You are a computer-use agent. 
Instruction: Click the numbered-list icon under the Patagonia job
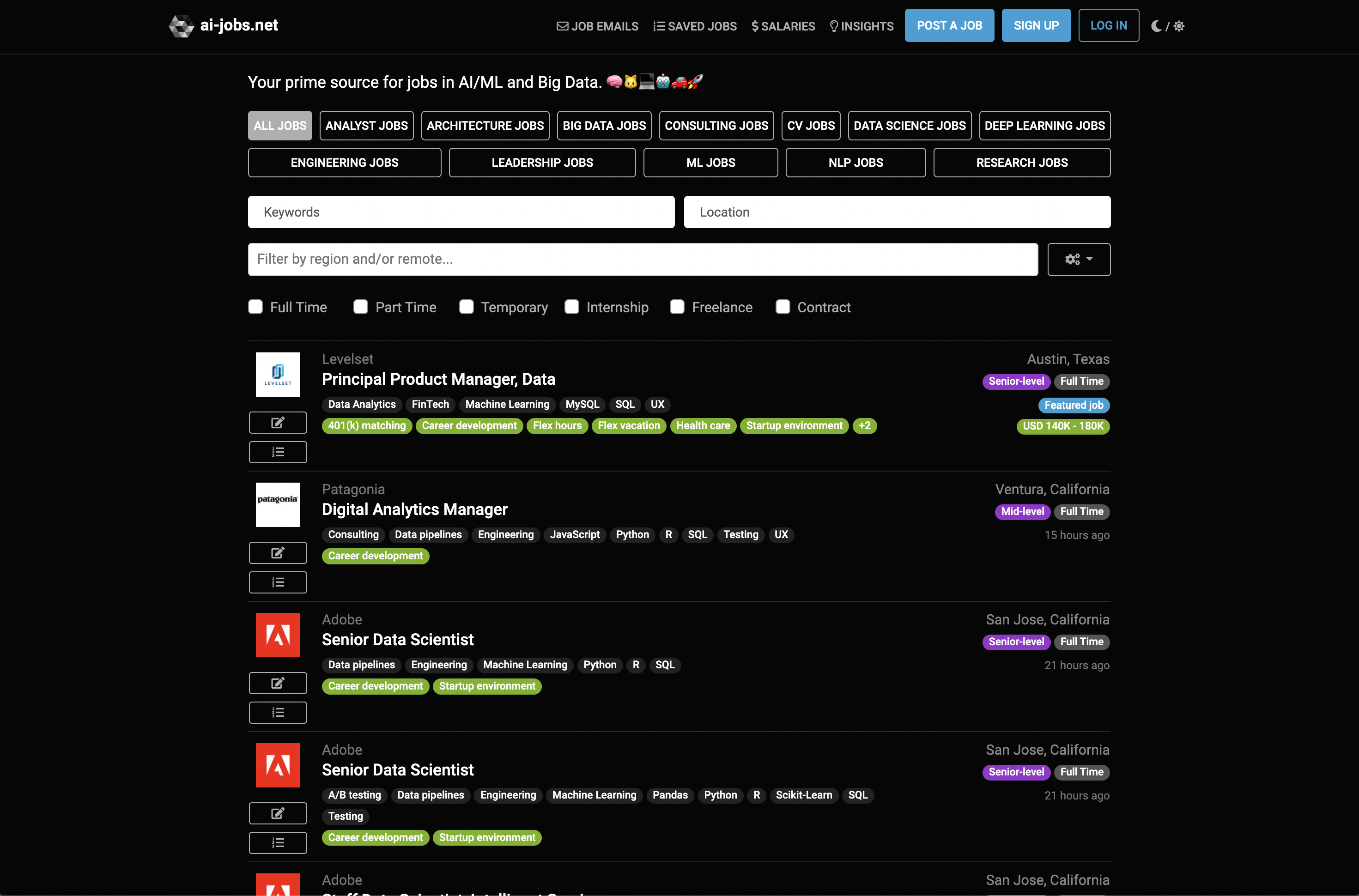coord(278,582)
